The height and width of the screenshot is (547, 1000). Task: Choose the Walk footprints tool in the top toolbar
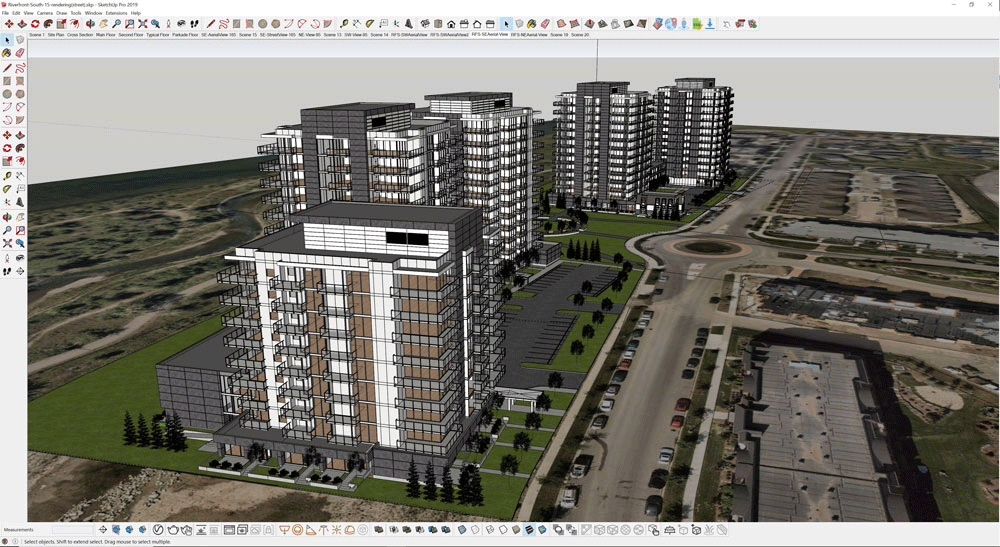[x=195, y=24]
